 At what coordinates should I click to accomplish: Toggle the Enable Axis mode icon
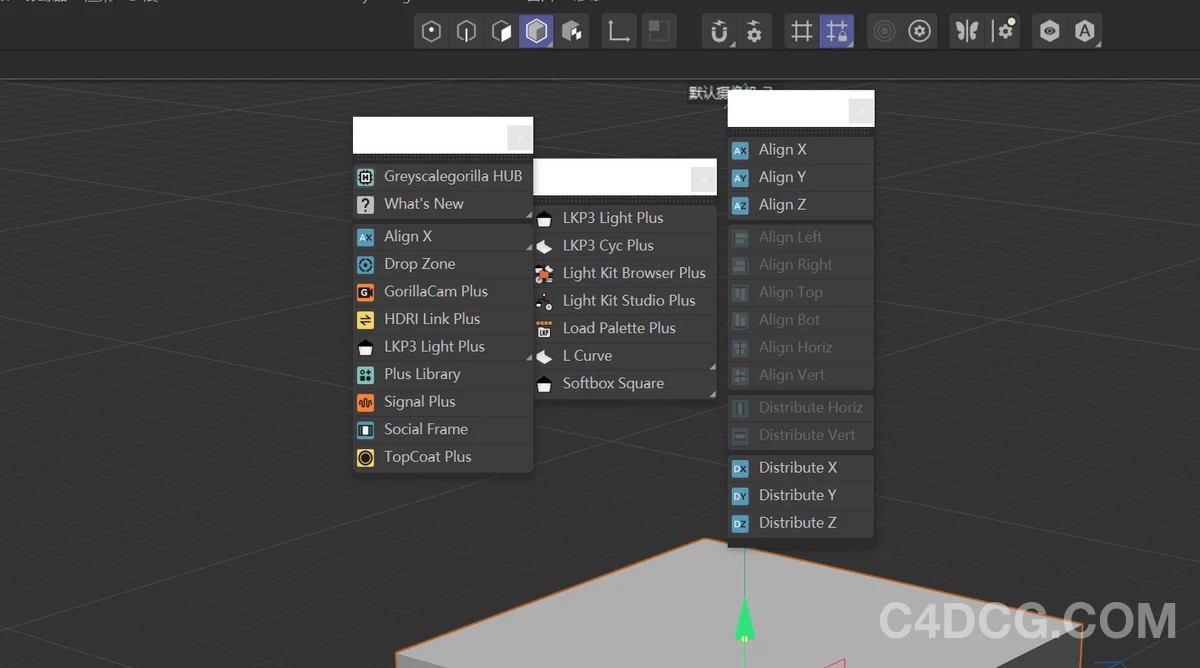coord(619,32)
